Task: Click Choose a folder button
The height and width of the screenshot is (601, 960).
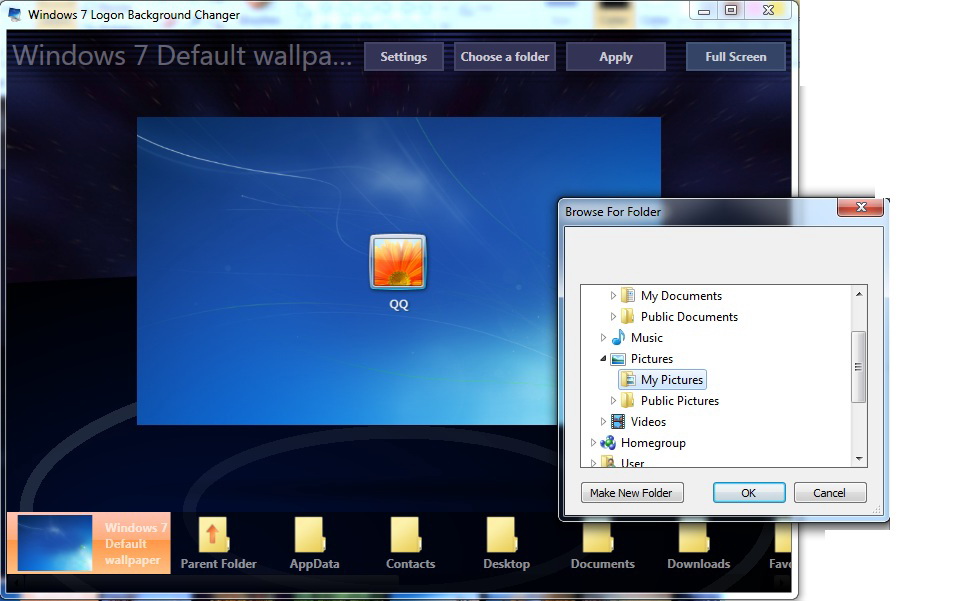Action: click(504, 57)
